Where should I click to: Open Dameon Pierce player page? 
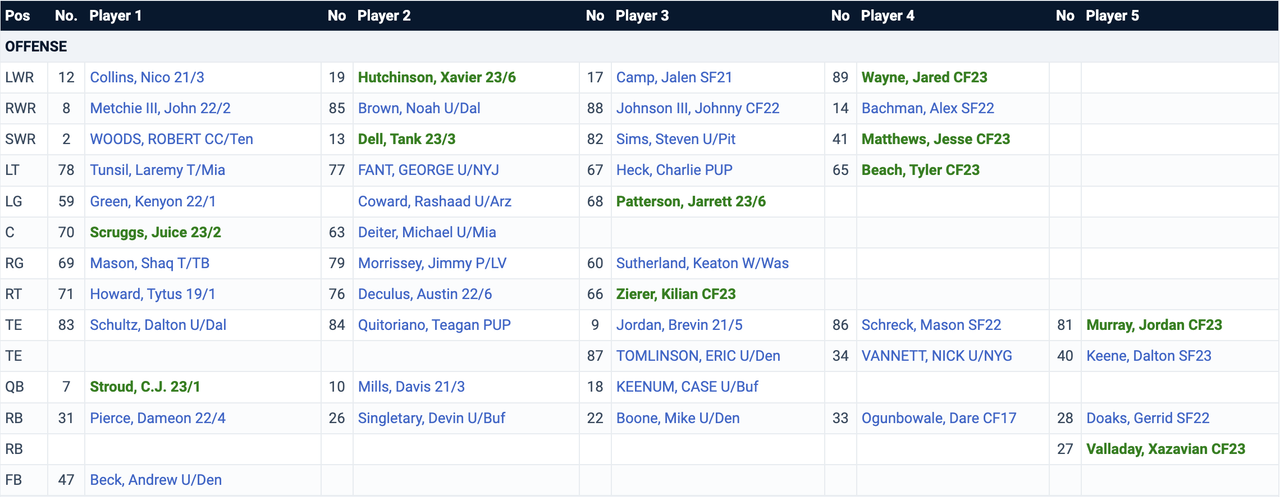(157, 418)
